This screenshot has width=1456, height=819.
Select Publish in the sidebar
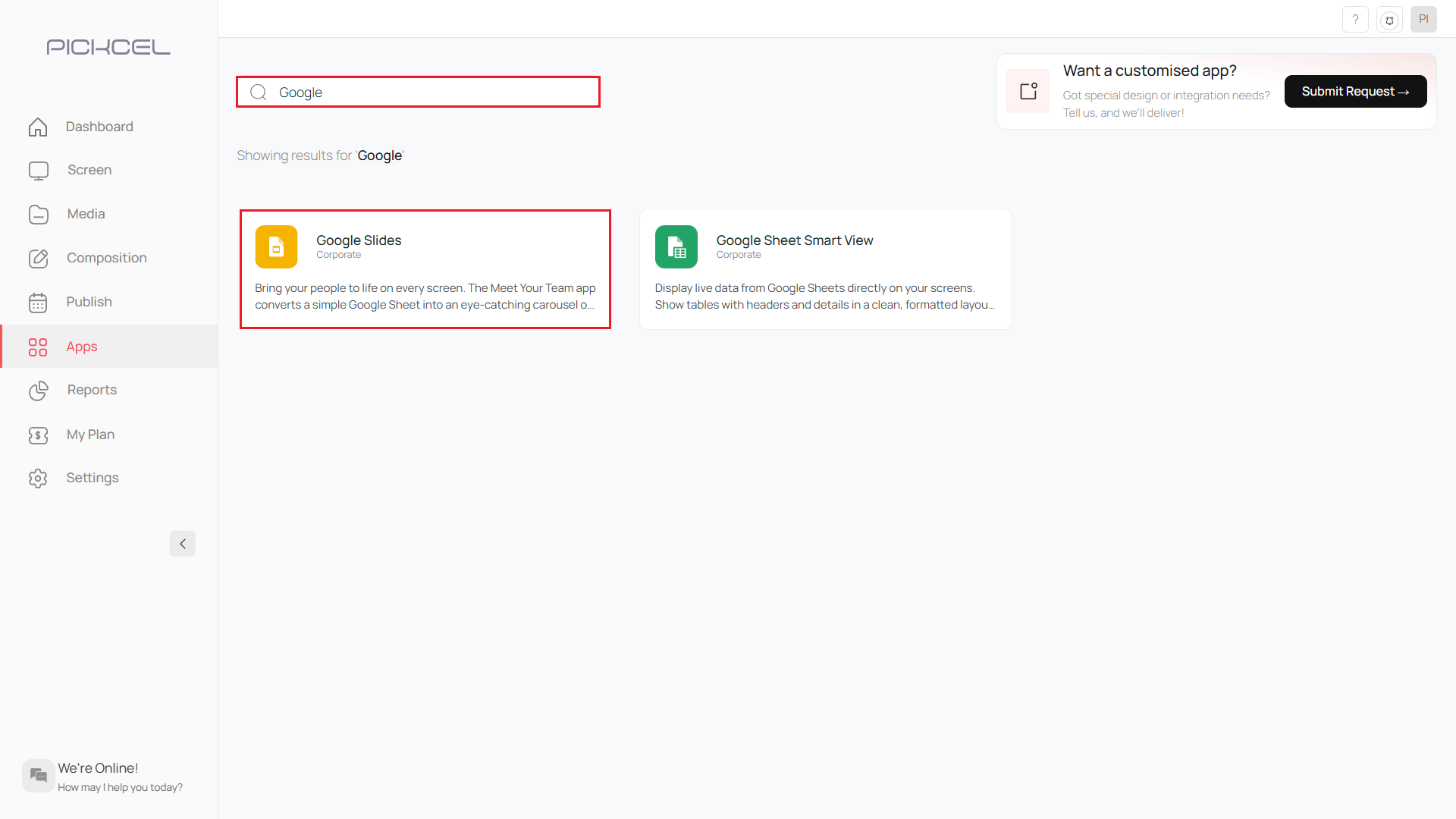[89, 302]
